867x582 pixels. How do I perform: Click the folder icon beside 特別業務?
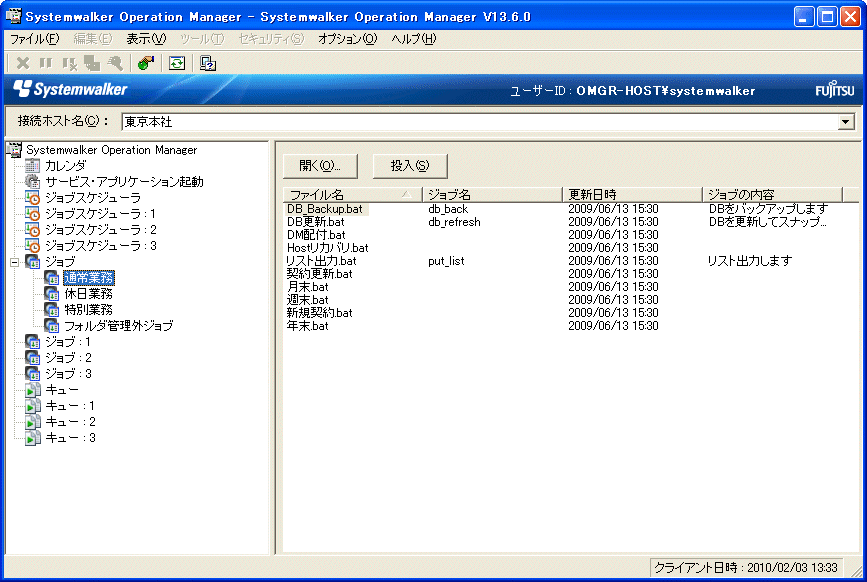[51, 310]
